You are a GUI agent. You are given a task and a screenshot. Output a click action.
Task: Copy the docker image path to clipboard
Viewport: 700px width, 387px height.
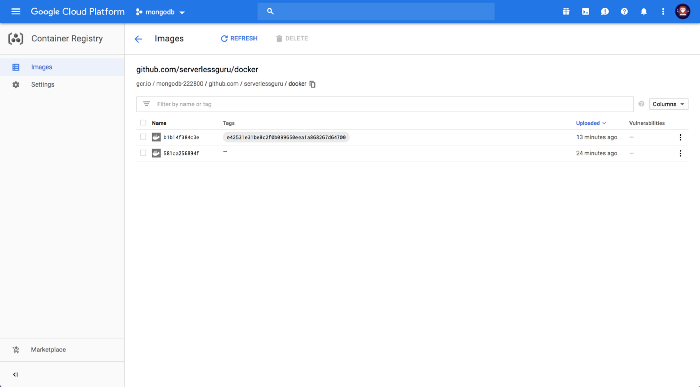tap(312, 84)
